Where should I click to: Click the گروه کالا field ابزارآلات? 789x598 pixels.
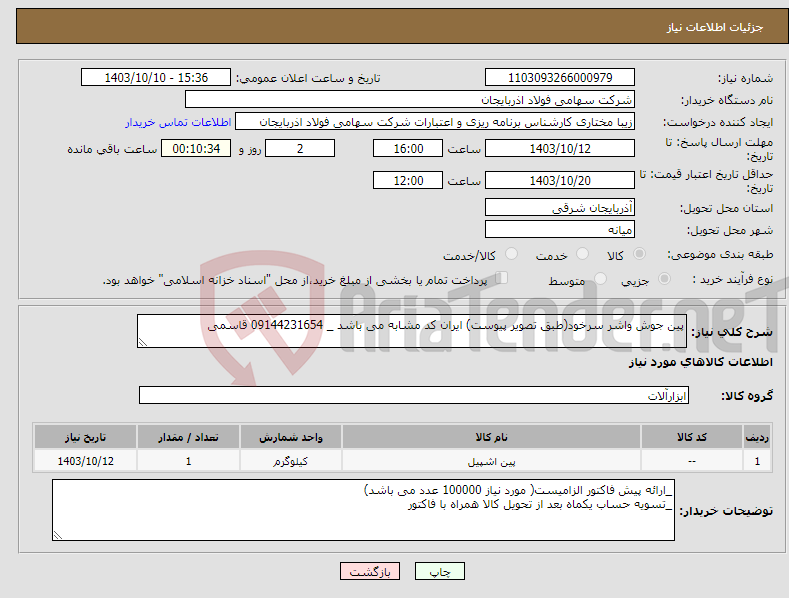point(414,395)
